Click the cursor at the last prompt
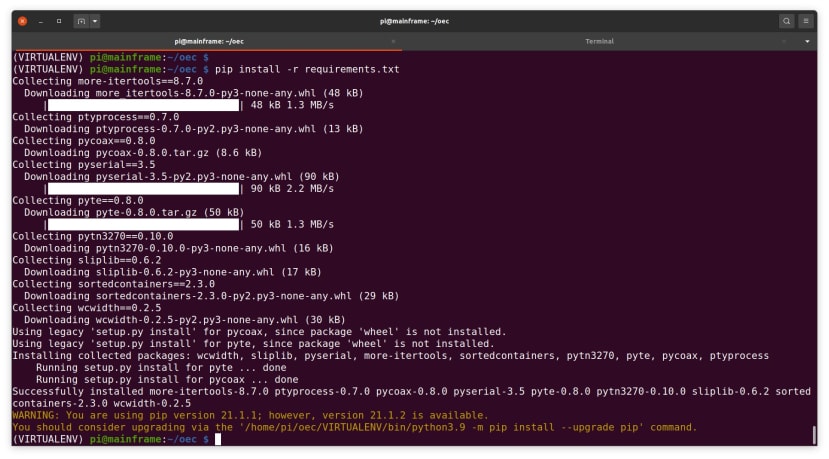Viewport: 829px width, 459px height. [218, 439]
